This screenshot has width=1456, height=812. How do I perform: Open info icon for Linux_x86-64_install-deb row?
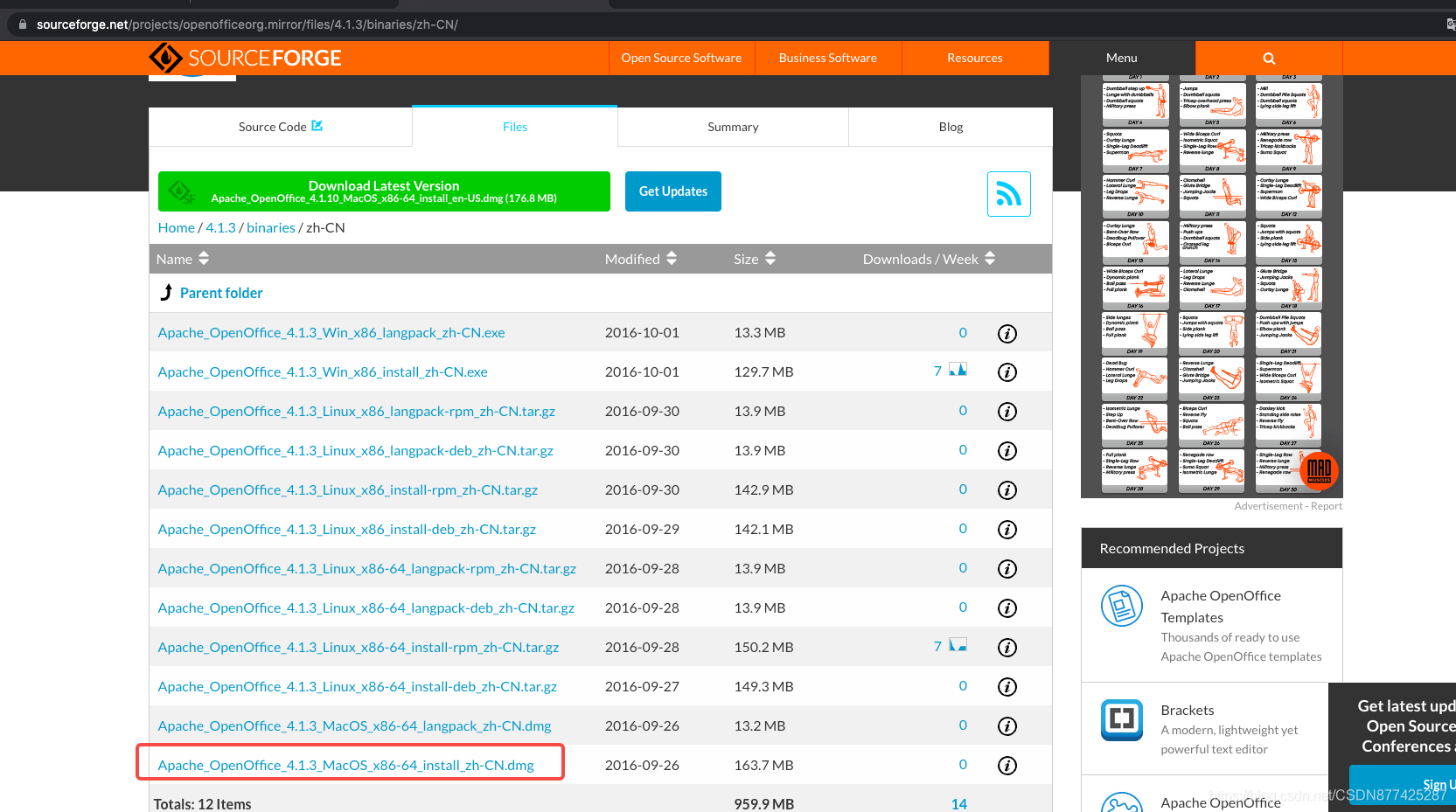[1007, 687]
